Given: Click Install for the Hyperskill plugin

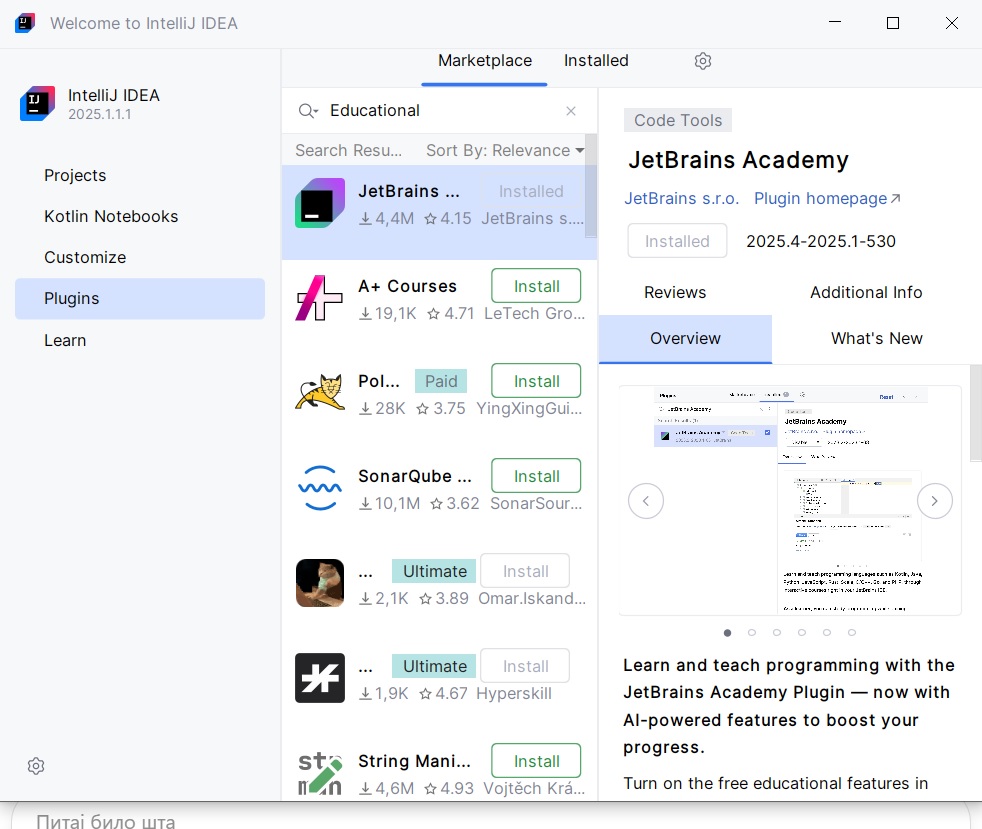Looking at the screenshot, I should [x=525, y=666].
